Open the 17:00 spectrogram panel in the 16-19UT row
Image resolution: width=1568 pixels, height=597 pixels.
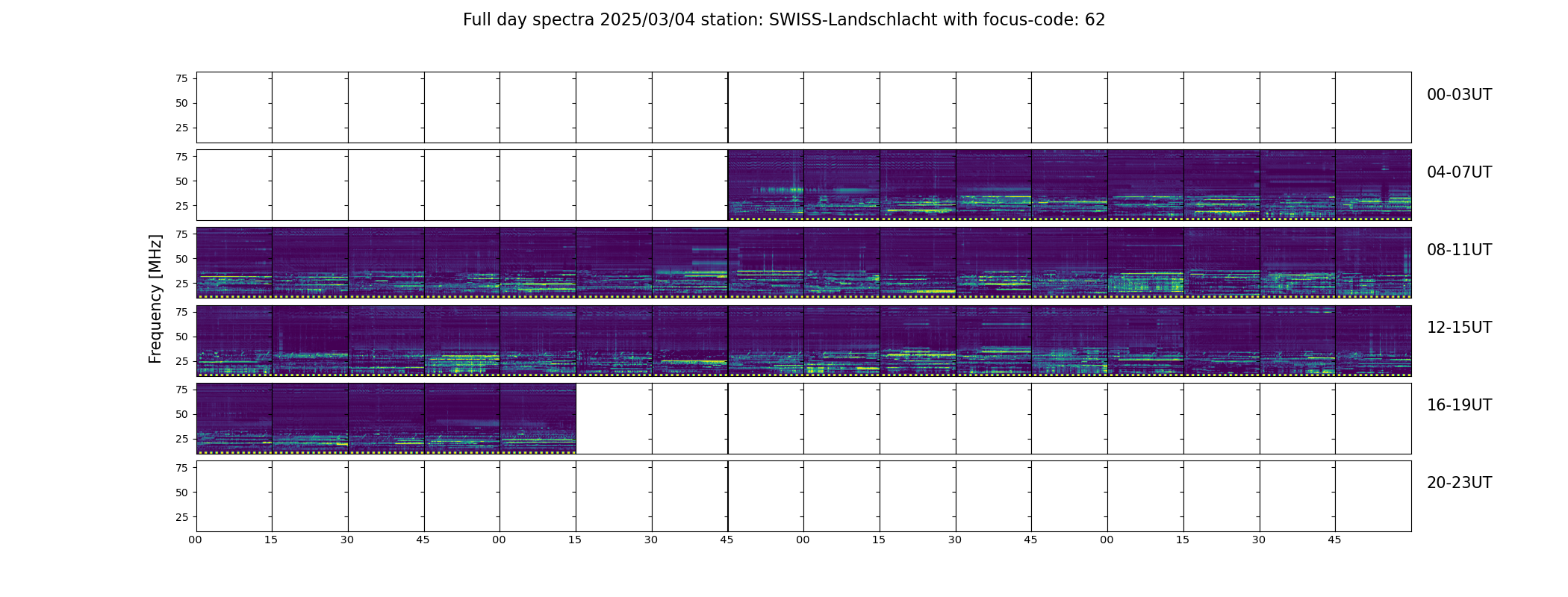538,418
